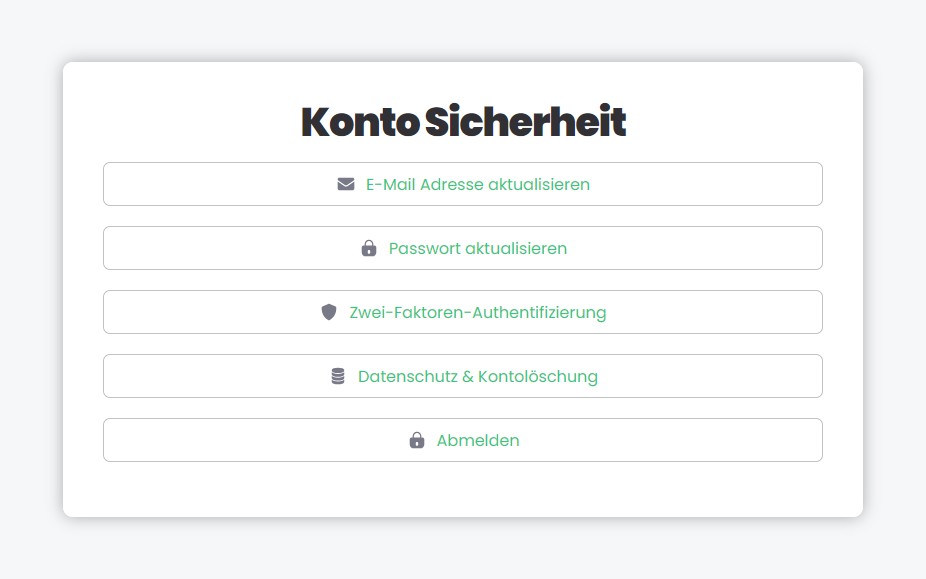Screen dimensions: 926x579
Task: Click the word "Adresse" in the first button
Action: tap(452, 184)
